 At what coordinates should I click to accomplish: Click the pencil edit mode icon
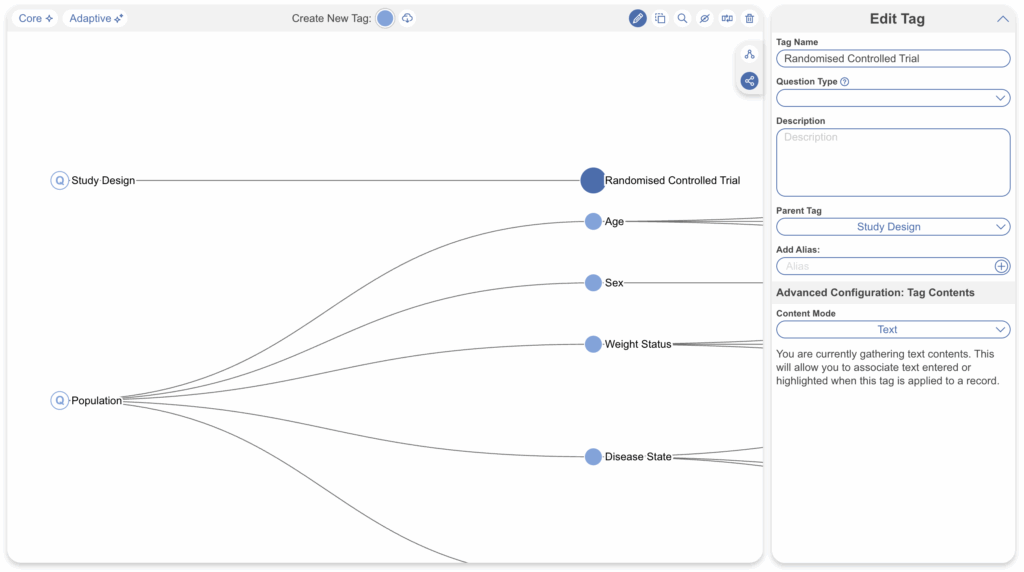tap(637, 18)
